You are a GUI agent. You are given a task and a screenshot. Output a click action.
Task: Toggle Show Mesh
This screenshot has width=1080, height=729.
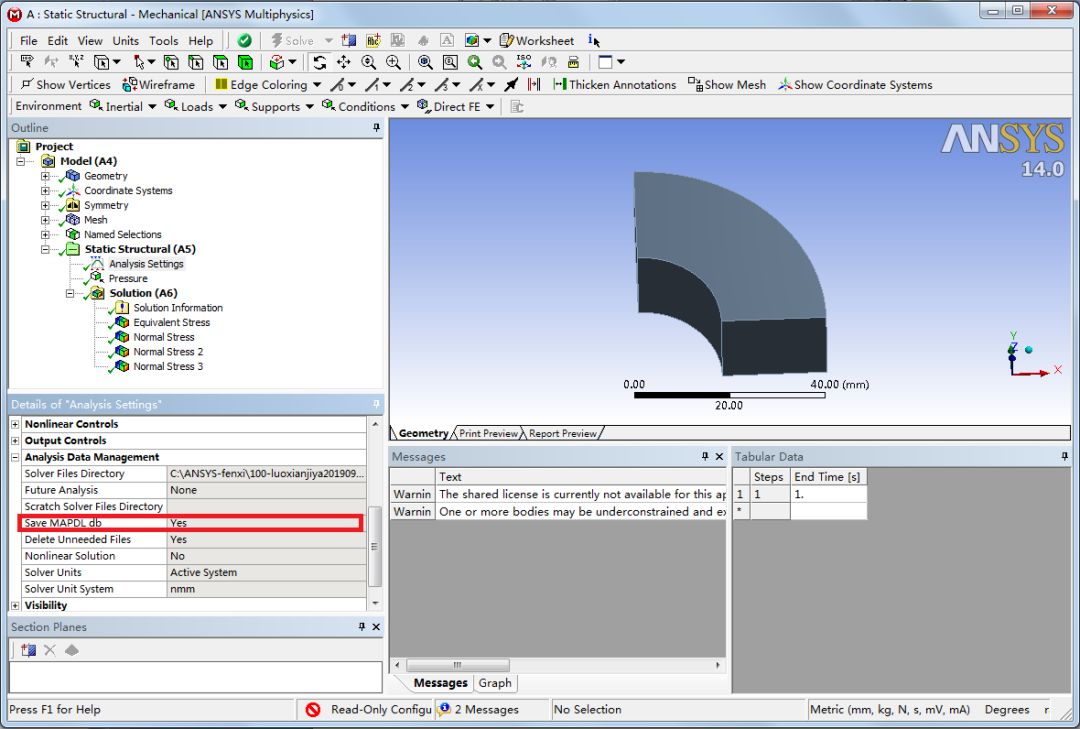tap(727, 85)
